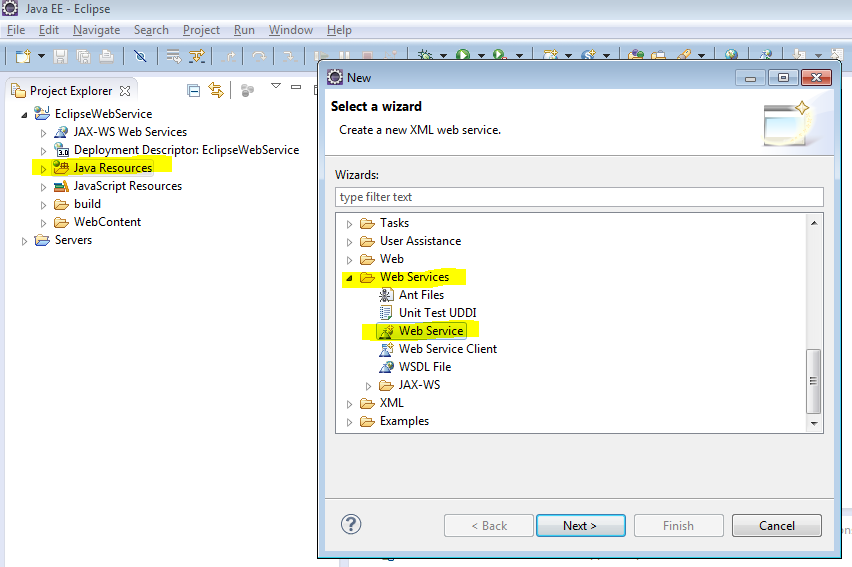Expand the JAX-WS wizard subfolder
Screen dimensions: 852x567
(368, 386)
